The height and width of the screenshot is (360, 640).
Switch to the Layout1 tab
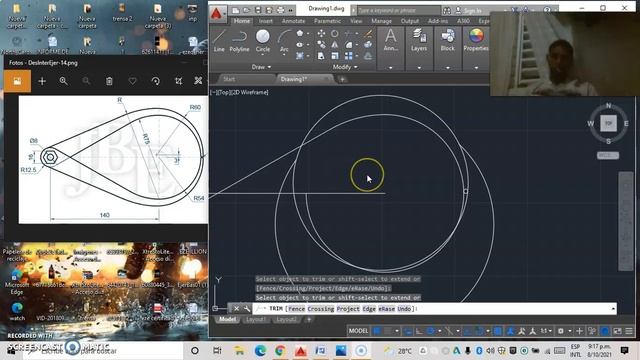coord(256,319)
